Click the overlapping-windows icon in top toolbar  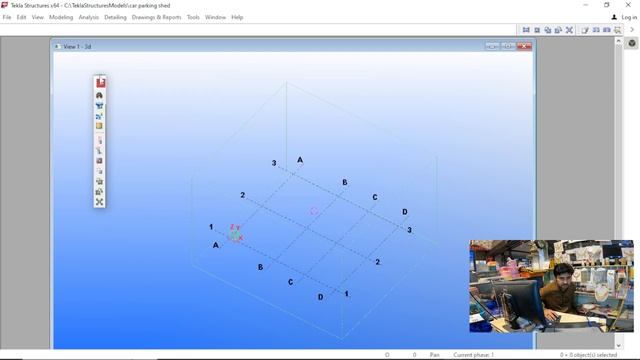pyautogui.click(x=548, y=30)
